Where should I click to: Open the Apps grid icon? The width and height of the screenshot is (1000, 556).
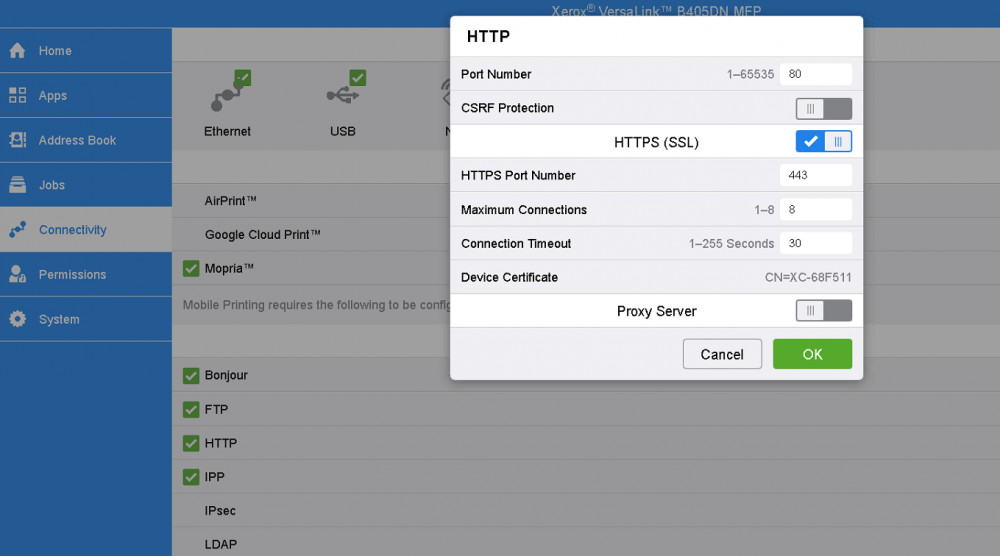tap(17, 96)
